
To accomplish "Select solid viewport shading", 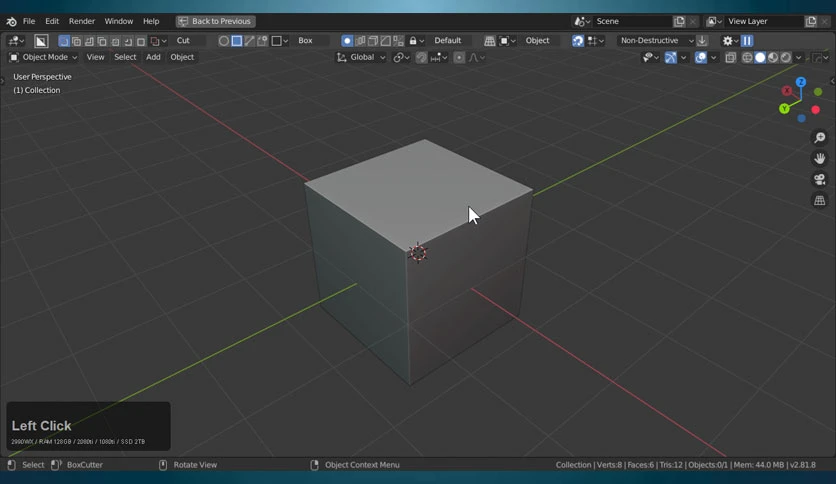I will point(760,58).
